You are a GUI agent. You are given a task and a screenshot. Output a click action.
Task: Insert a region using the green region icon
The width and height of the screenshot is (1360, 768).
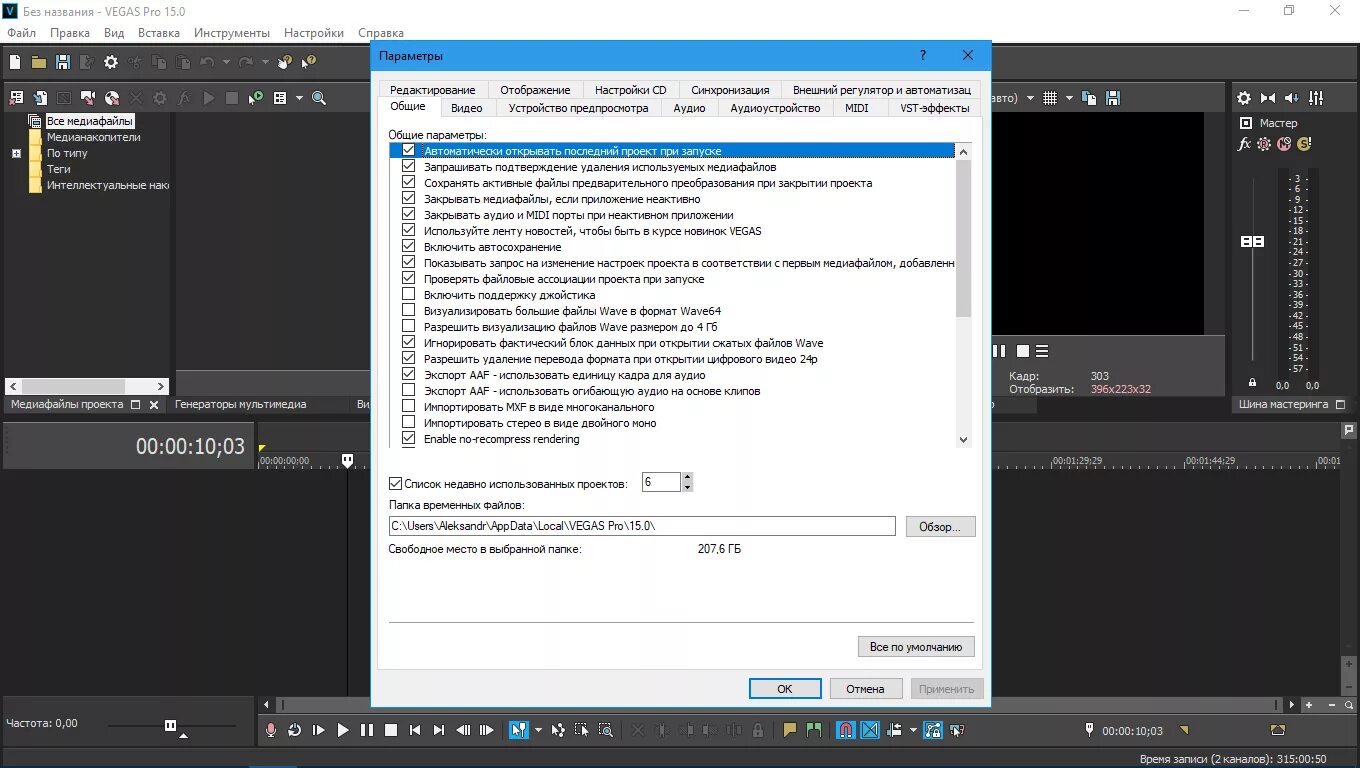click(814, 730)
